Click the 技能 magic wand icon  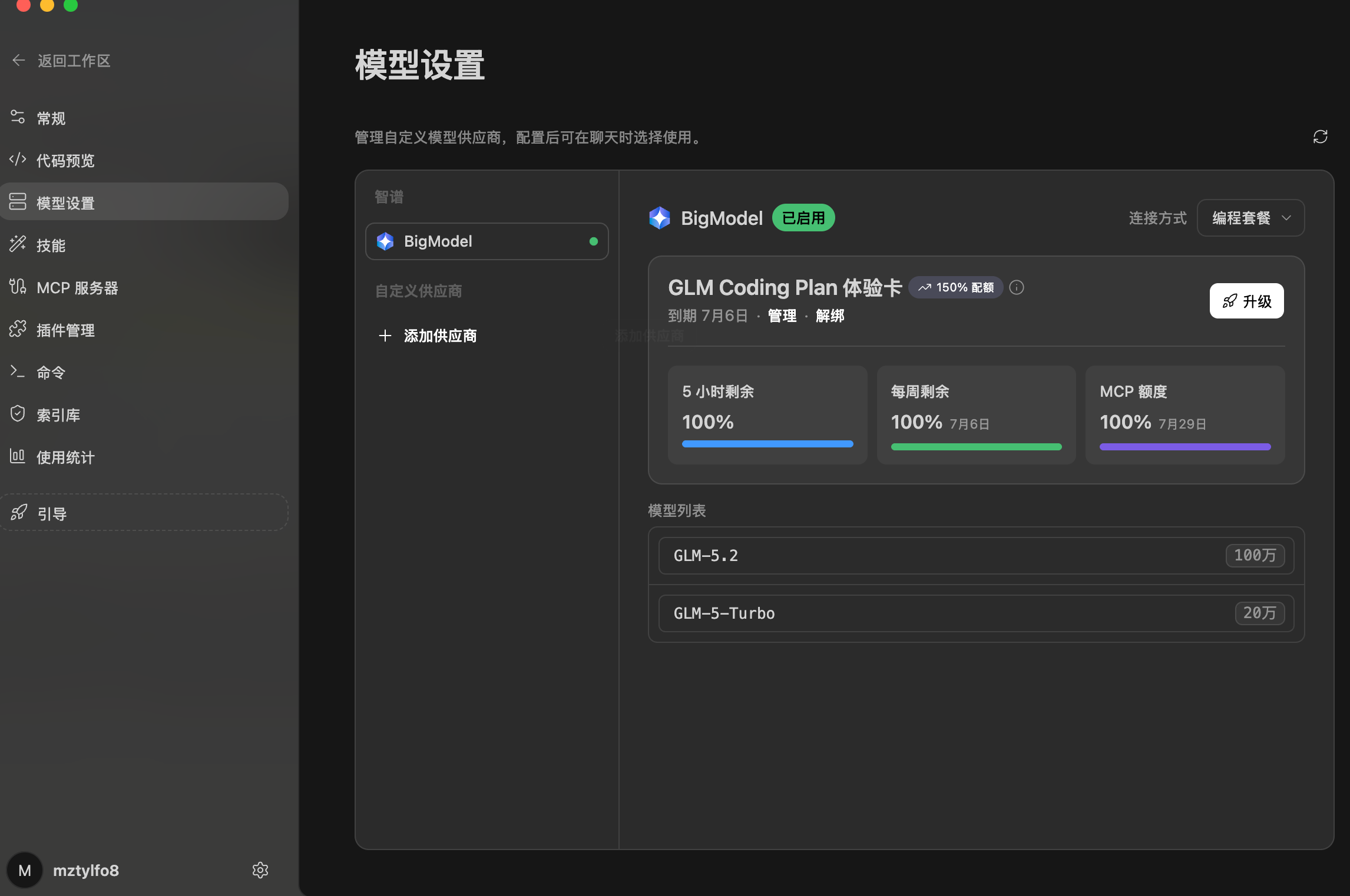tap(18, 244)
